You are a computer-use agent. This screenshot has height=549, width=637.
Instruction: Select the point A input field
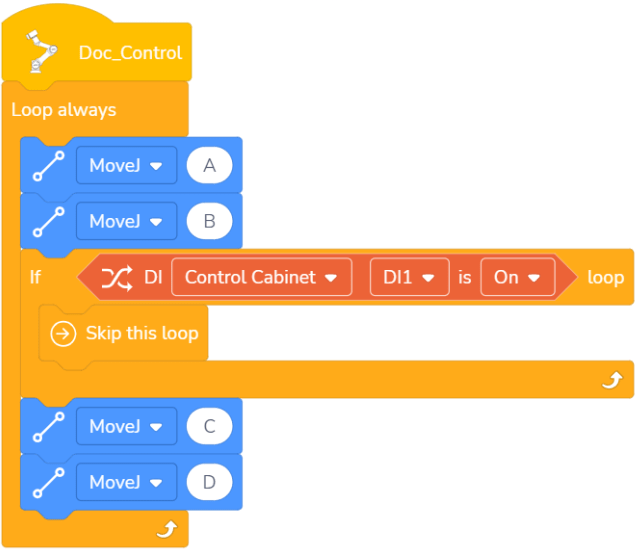(209, 165)
